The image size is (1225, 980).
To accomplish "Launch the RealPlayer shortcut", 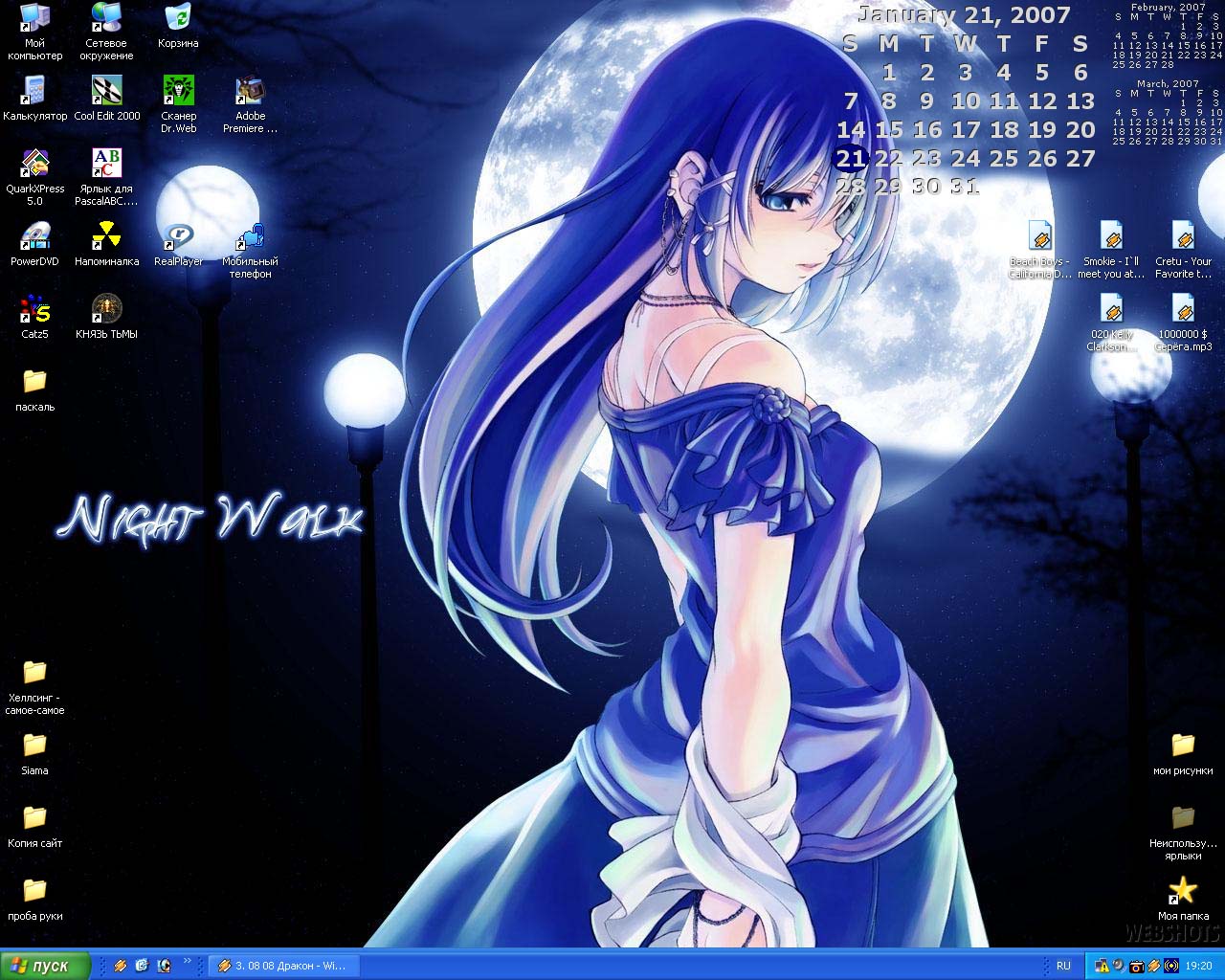I will (178, 244).
